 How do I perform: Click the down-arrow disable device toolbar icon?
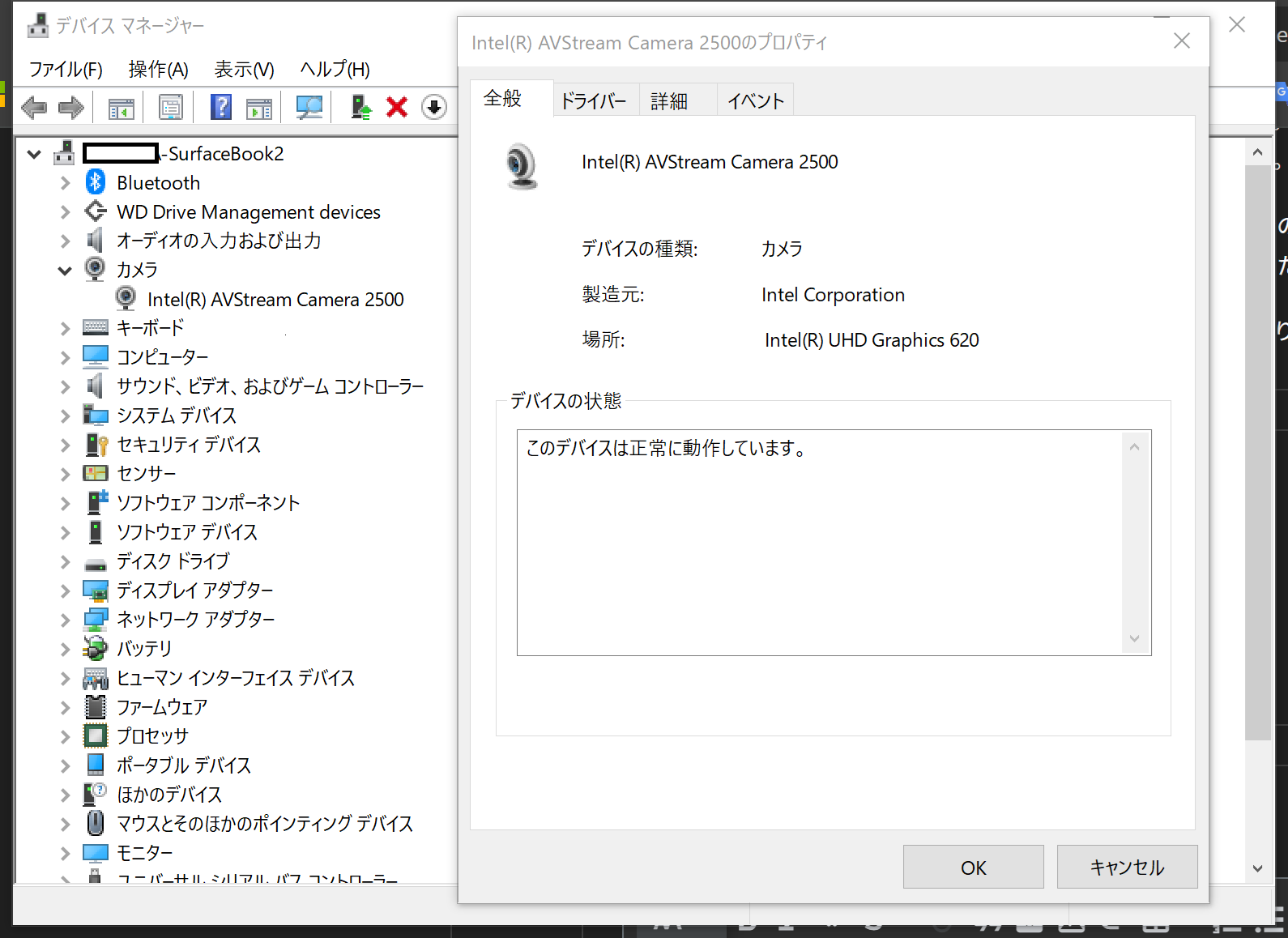434,107
